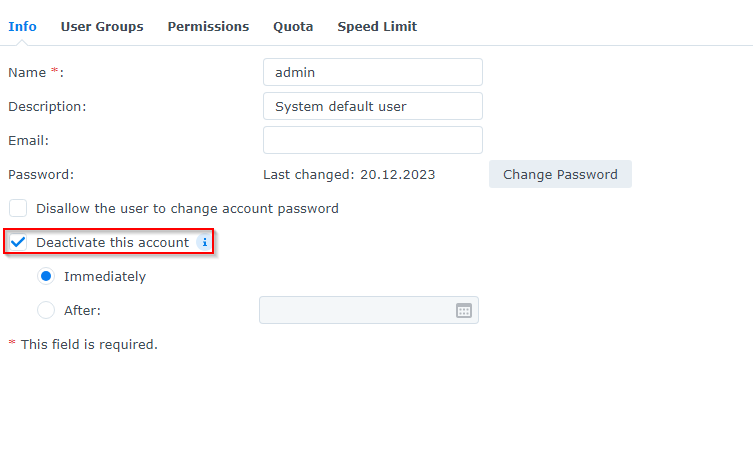Open the calendar date picker icon

click(463, 311)
